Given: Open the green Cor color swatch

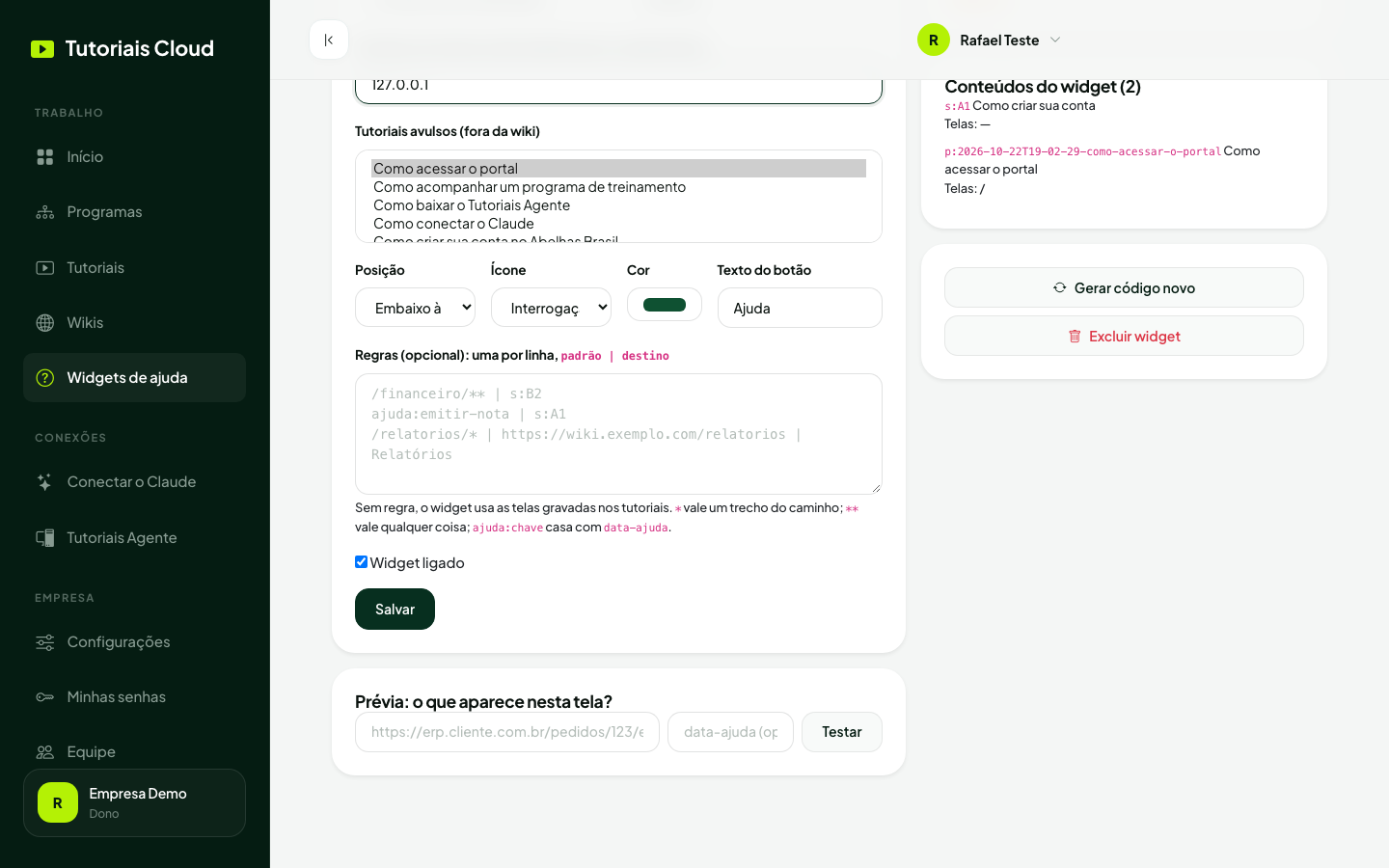Looking at the screenshot, I should (x=665, y=305).
